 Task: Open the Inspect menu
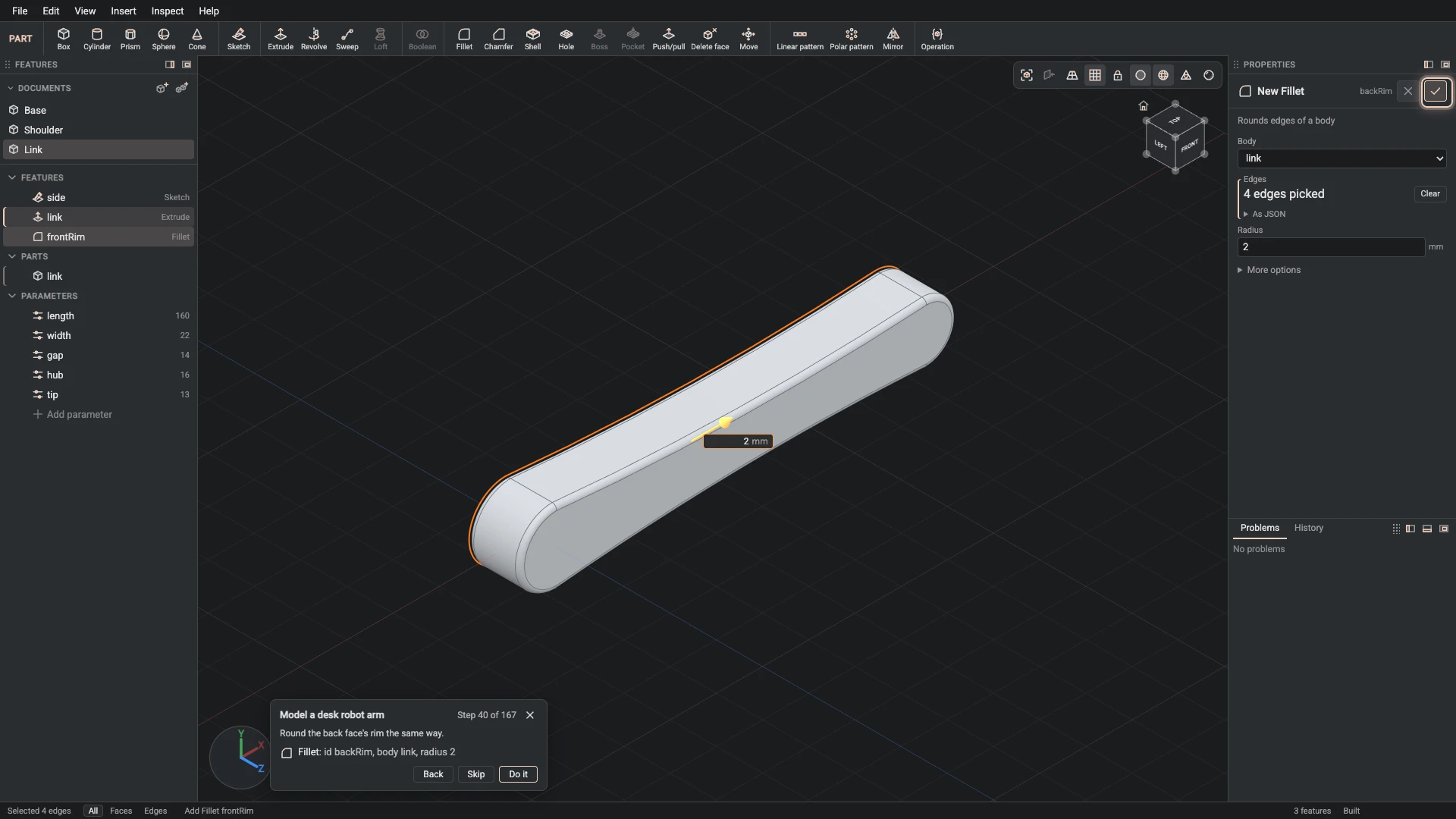coord(168,11)
